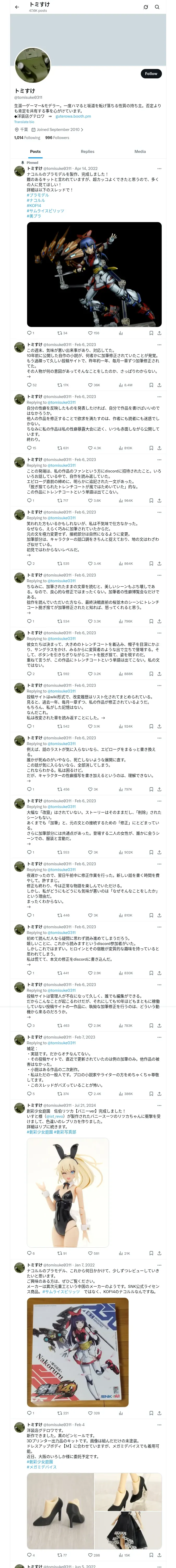176x1568 pixels.
Task: Open the Media tab
Action: [x=139, y=152]
